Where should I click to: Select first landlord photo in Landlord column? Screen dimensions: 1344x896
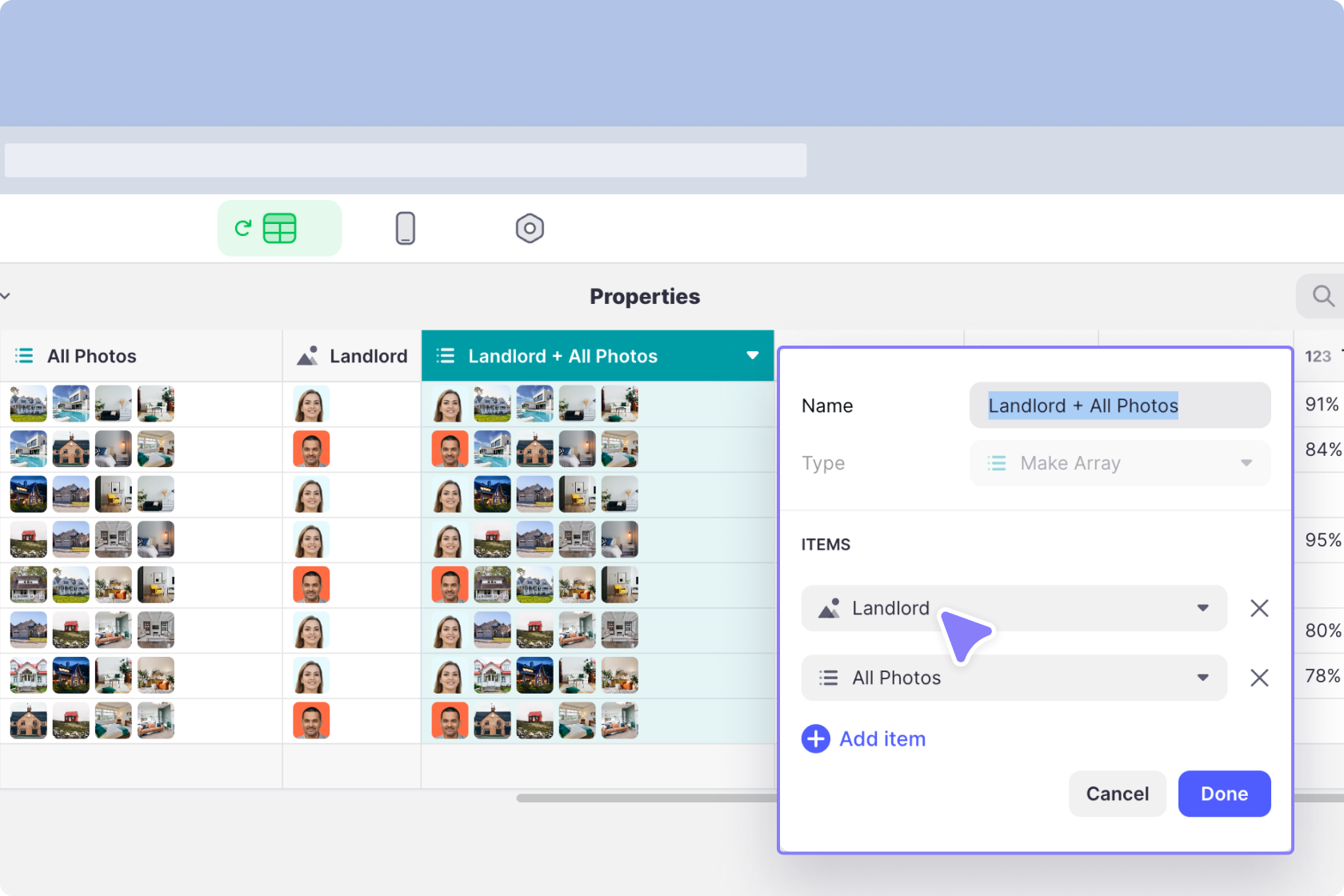click(x=310, y=405)
